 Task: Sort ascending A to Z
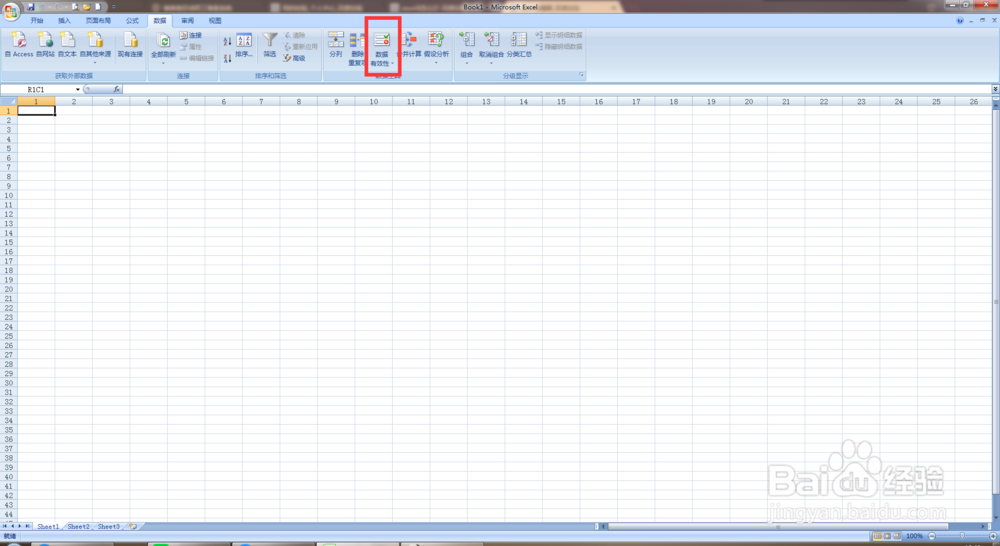coord(227,41)
